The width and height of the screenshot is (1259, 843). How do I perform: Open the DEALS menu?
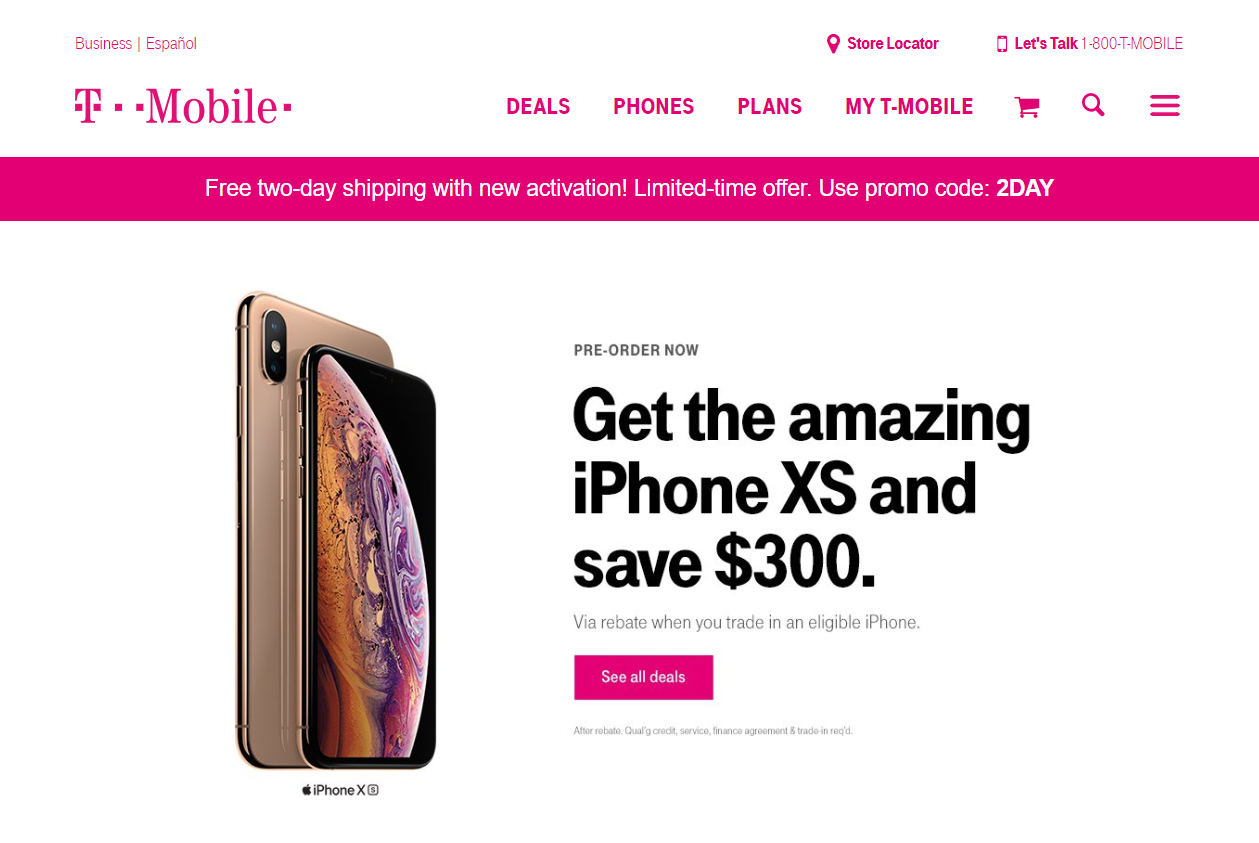pos(538,107)
